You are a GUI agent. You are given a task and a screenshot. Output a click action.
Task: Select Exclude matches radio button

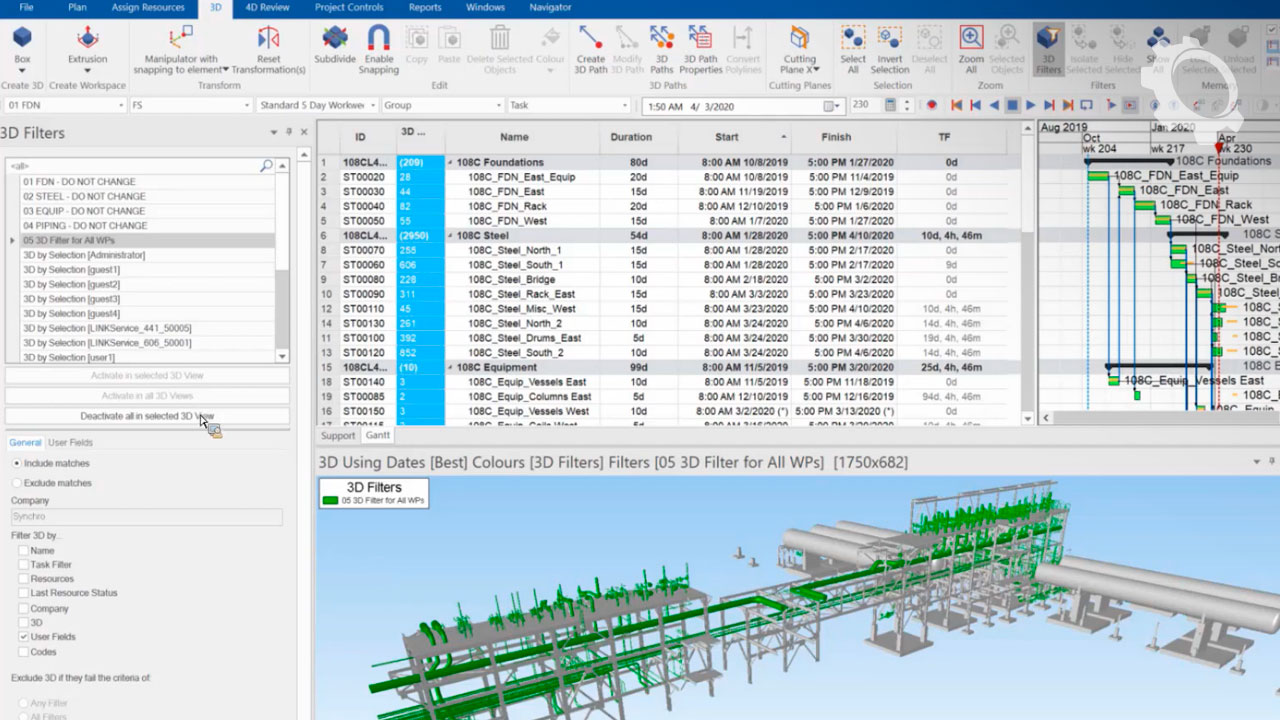(x=17, y=483)
